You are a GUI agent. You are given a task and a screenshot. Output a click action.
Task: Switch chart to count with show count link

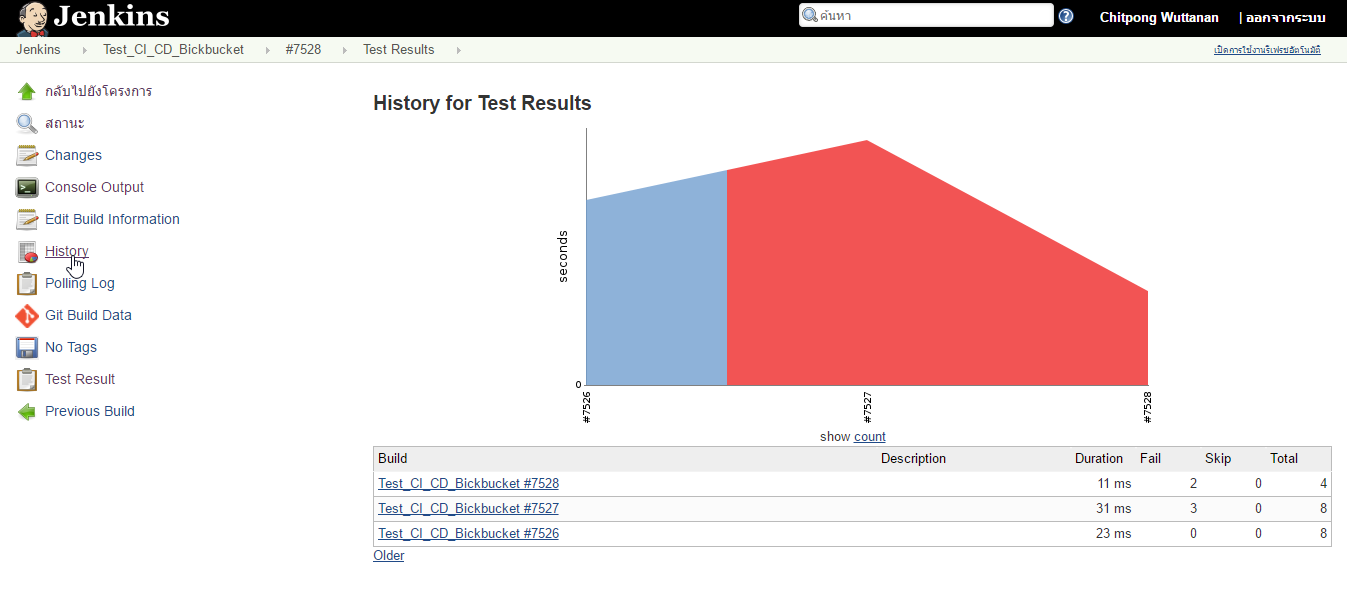click(869, 436)
